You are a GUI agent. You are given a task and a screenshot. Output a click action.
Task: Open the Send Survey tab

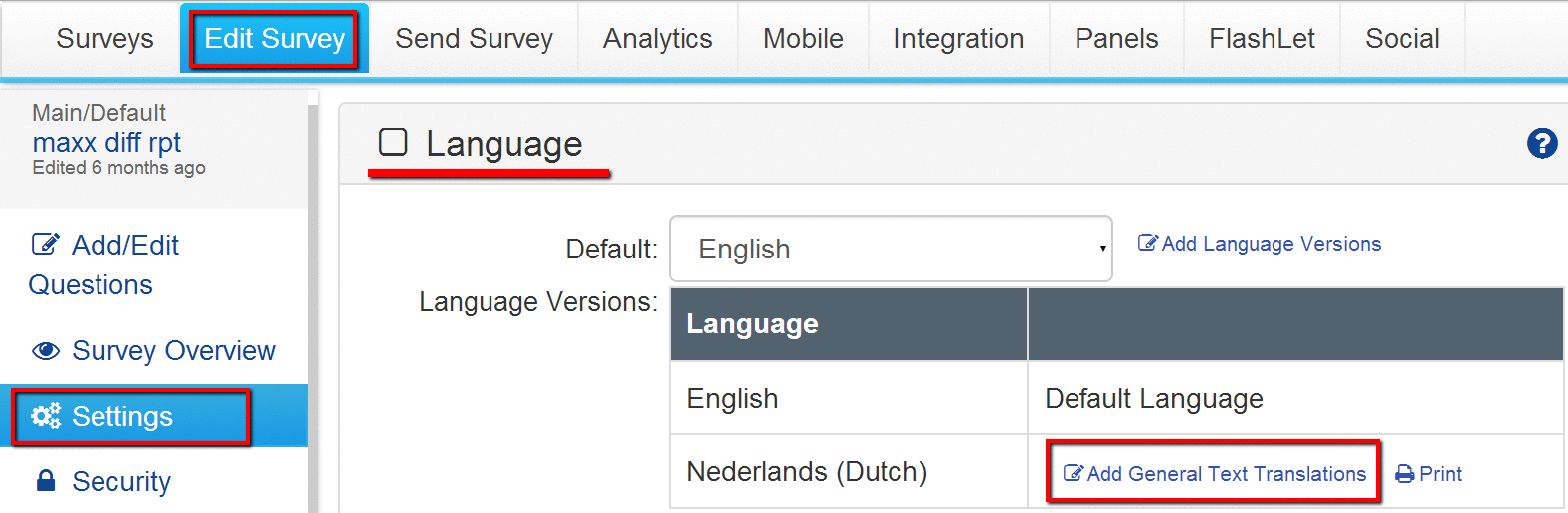474,39
